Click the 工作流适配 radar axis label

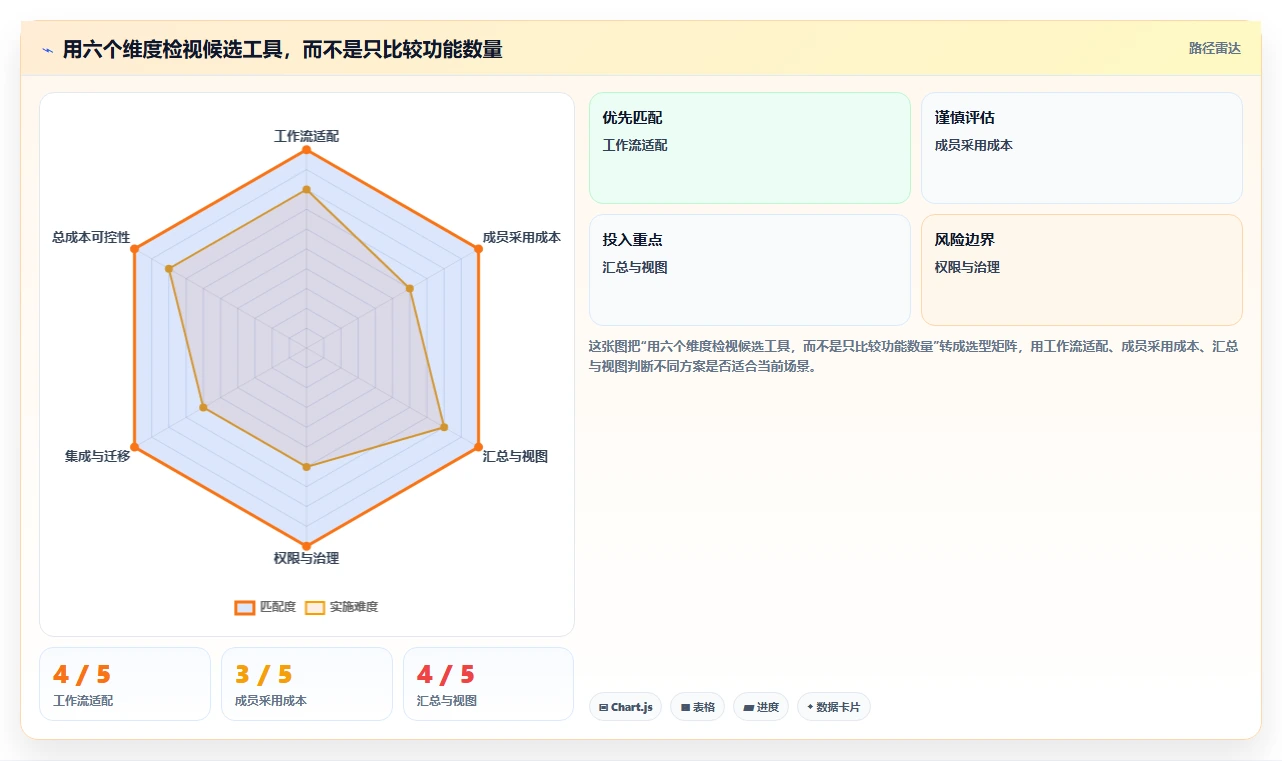pos(306,136)
